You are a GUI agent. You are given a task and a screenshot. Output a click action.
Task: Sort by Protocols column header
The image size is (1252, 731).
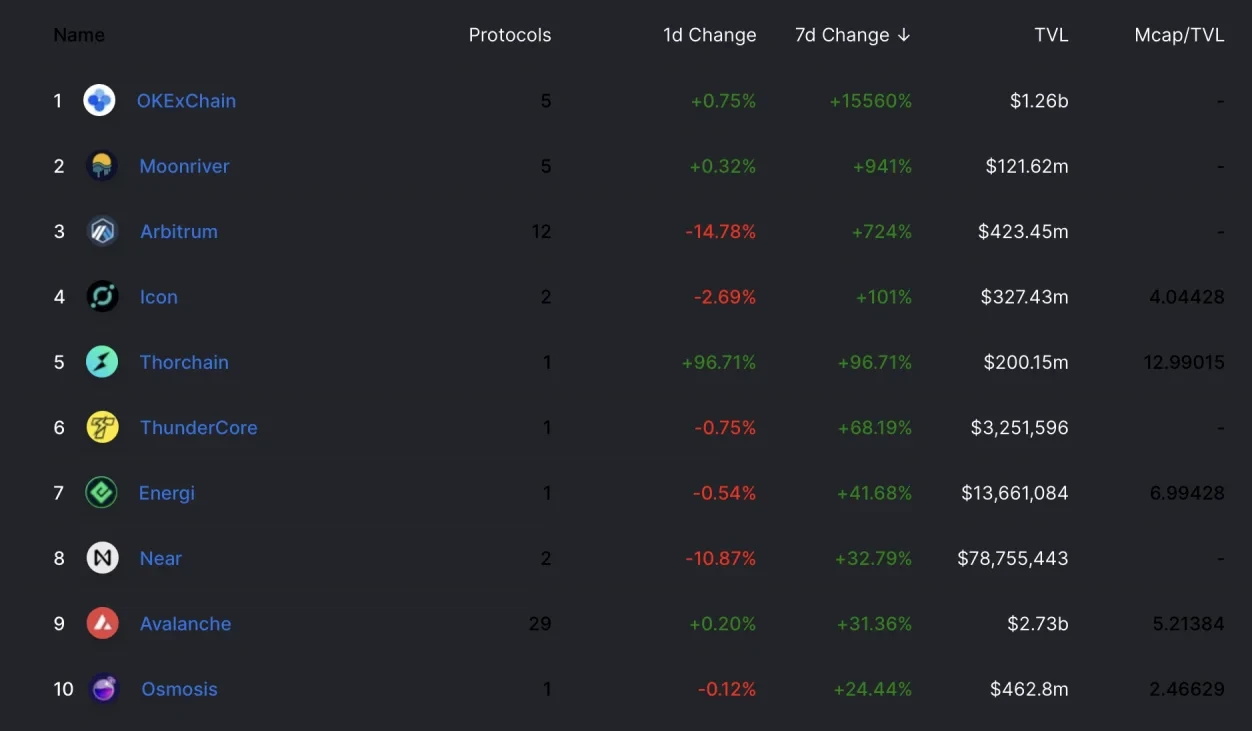click(x=510, y=35)
